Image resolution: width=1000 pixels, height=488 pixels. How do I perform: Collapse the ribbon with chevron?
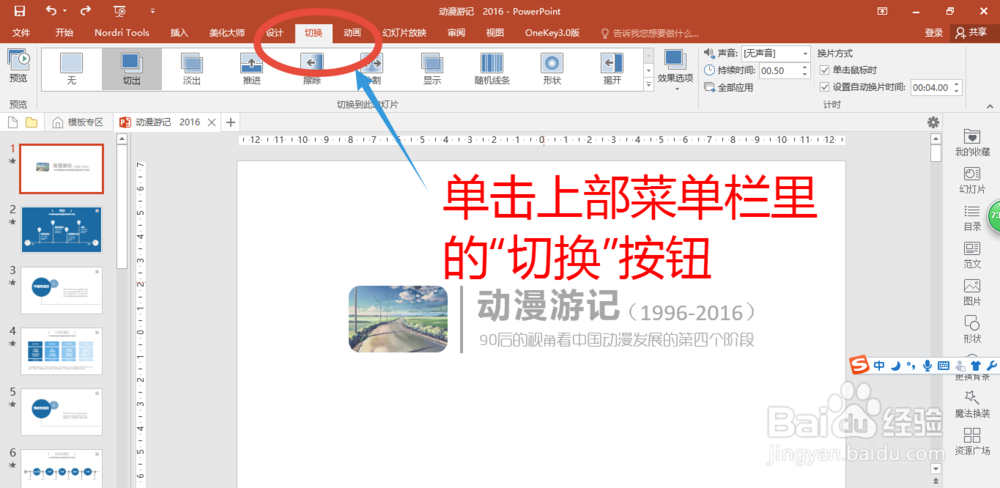point(990,106)
